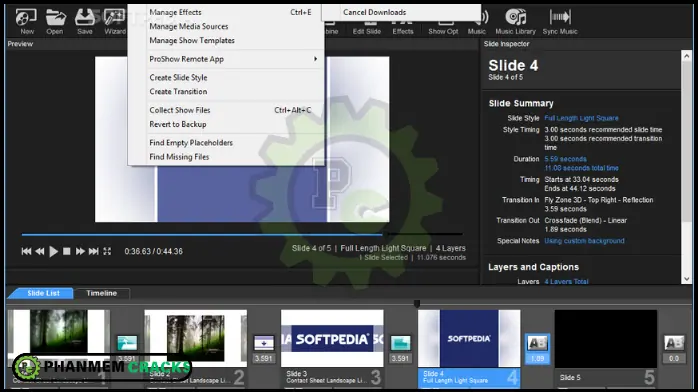Open a show with the Open icon

pos(55,21)
